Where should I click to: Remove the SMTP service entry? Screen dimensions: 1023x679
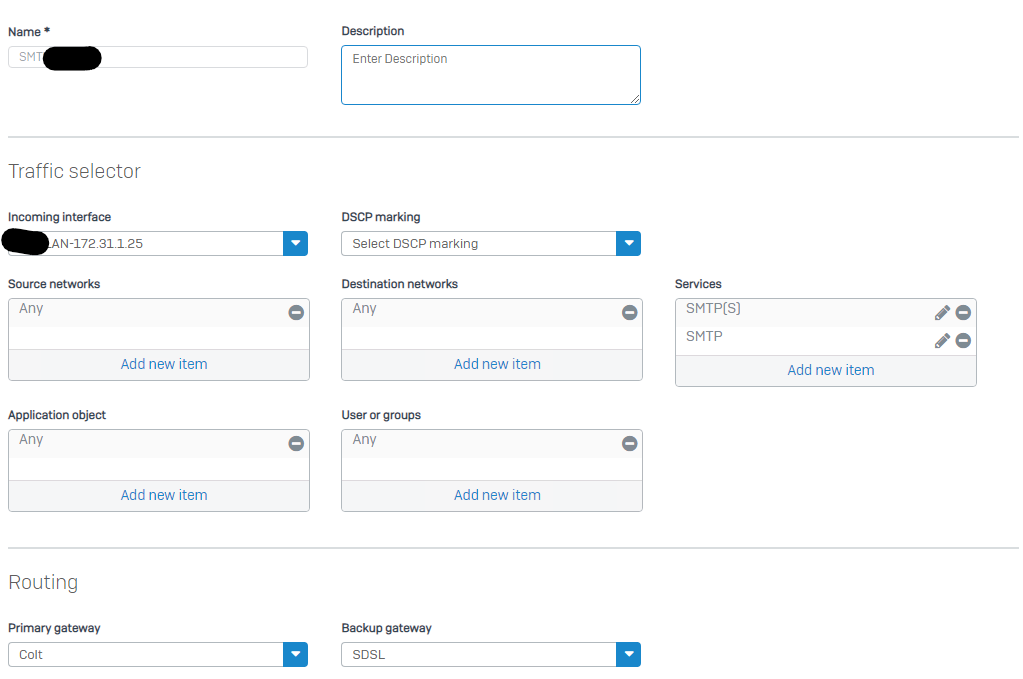963,340
